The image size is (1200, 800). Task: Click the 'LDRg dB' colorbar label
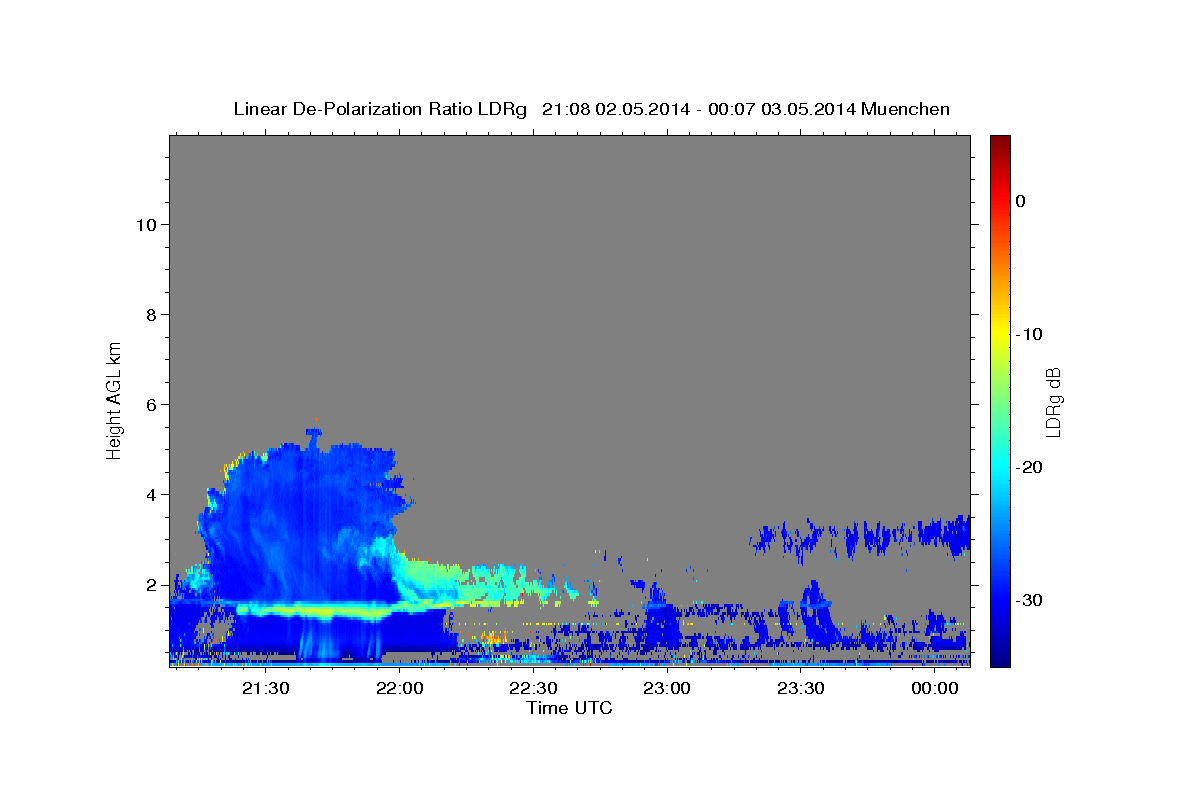point(1053,401)
